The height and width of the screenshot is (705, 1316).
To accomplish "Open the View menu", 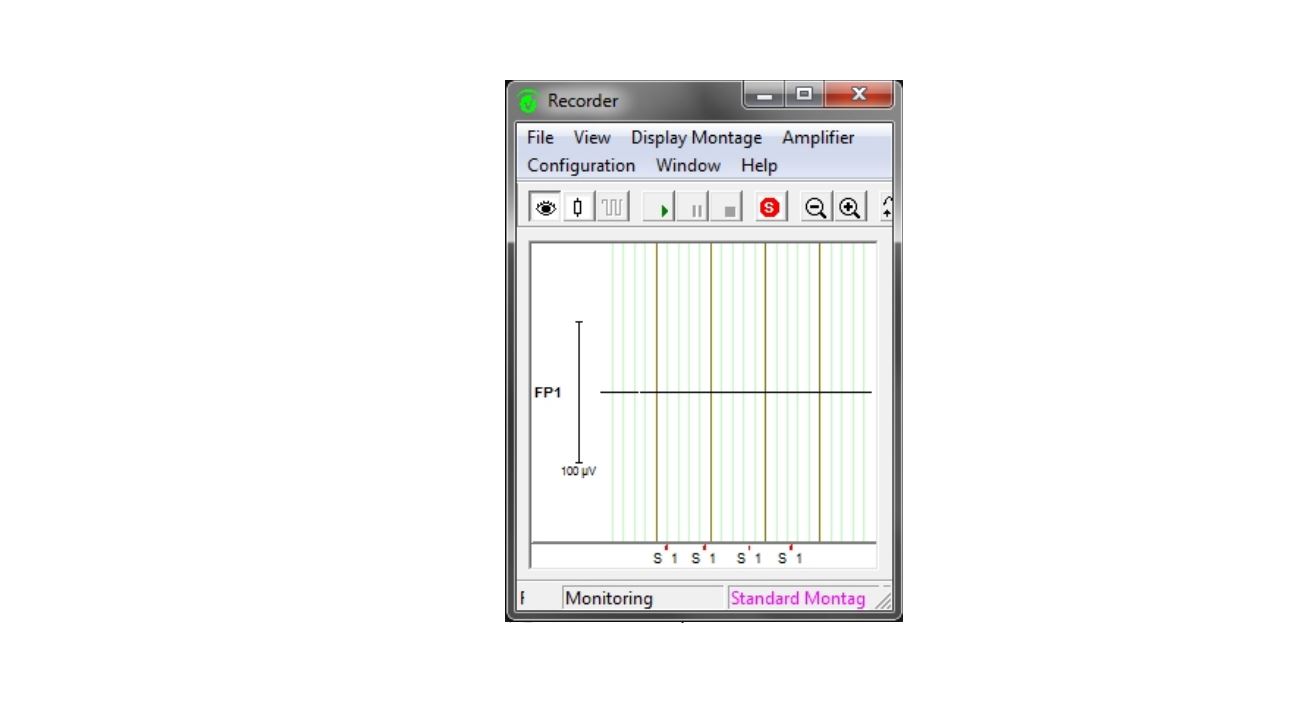I will click(x=592, y=138).
